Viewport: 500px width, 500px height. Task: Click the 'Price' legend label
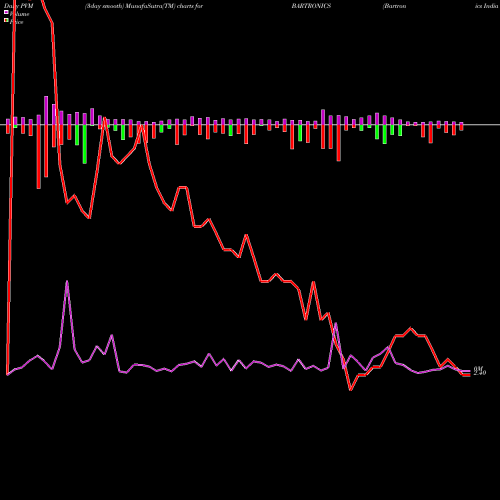16,22
